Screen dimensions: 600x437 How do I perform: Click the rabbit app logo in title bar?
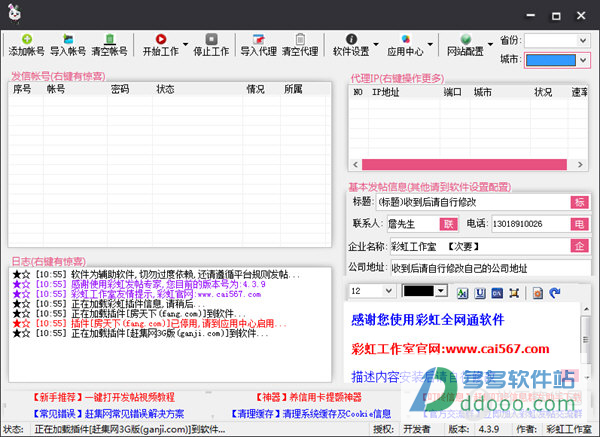pyautogui.click(x=15, y=14)
